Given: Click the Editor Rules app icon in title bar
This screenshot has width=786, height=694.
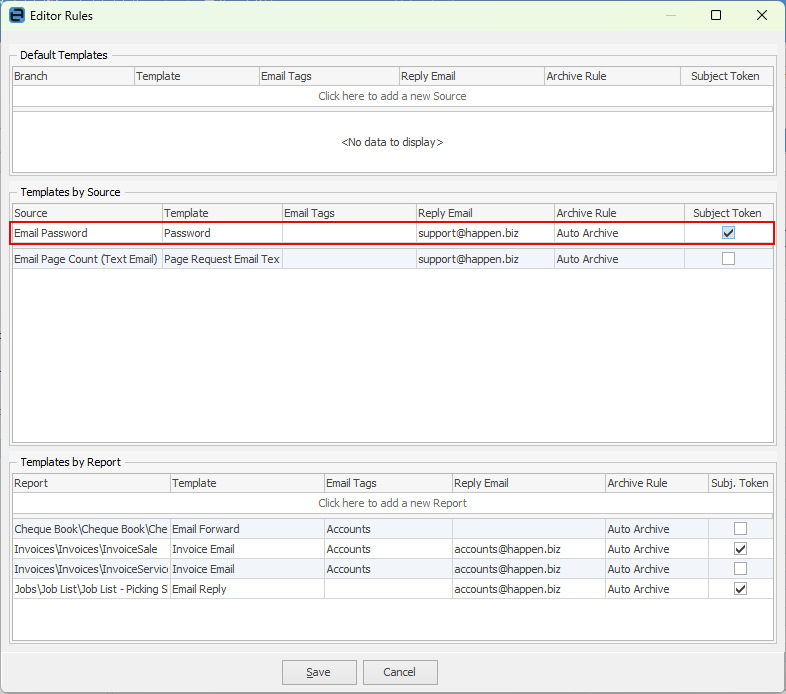Looking at the screenshot, I should [17, 16].
